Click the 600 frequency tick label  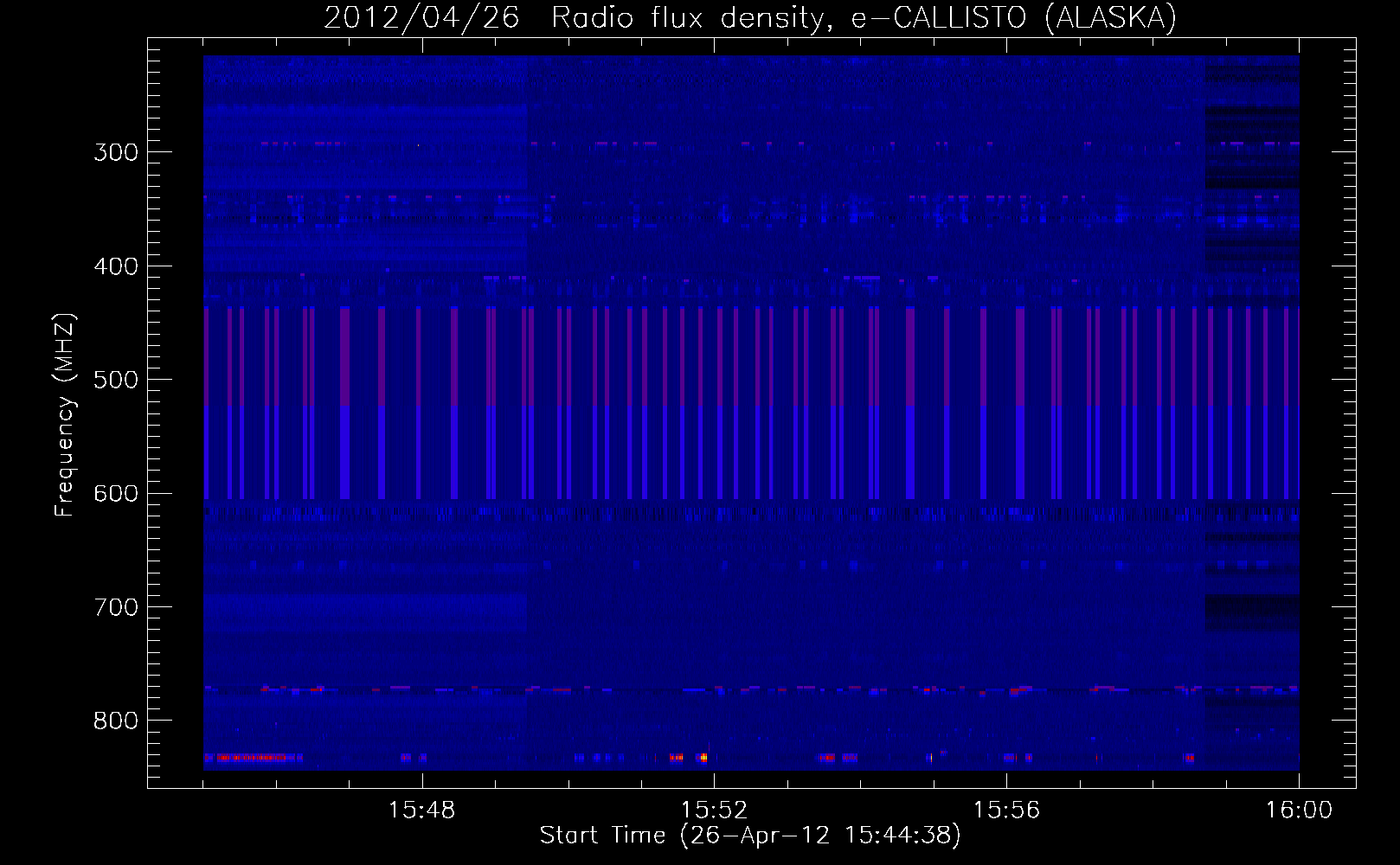click(116, 494)
